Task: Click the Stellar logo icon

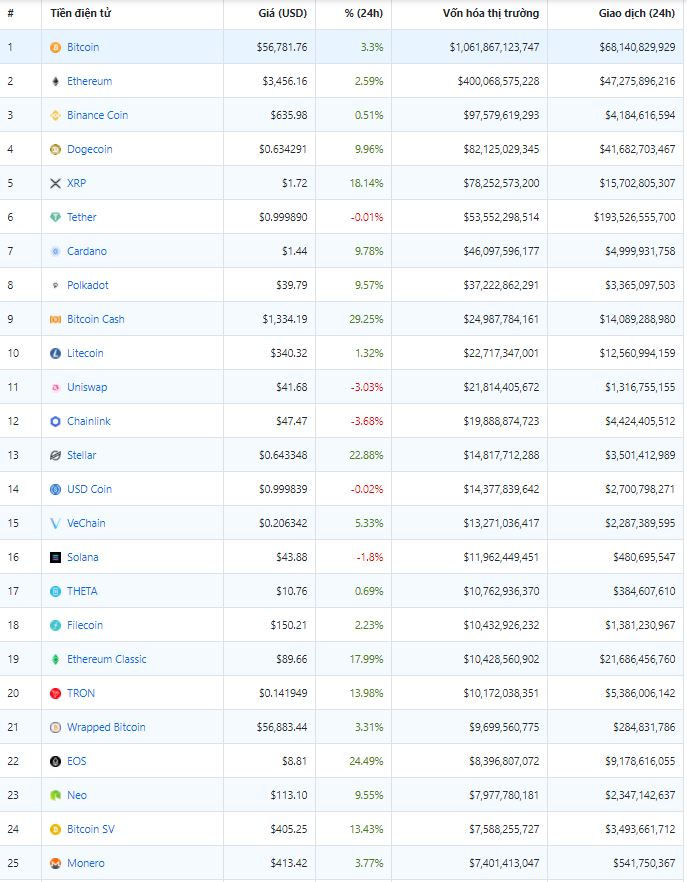Action: click(x=55, y=456)
